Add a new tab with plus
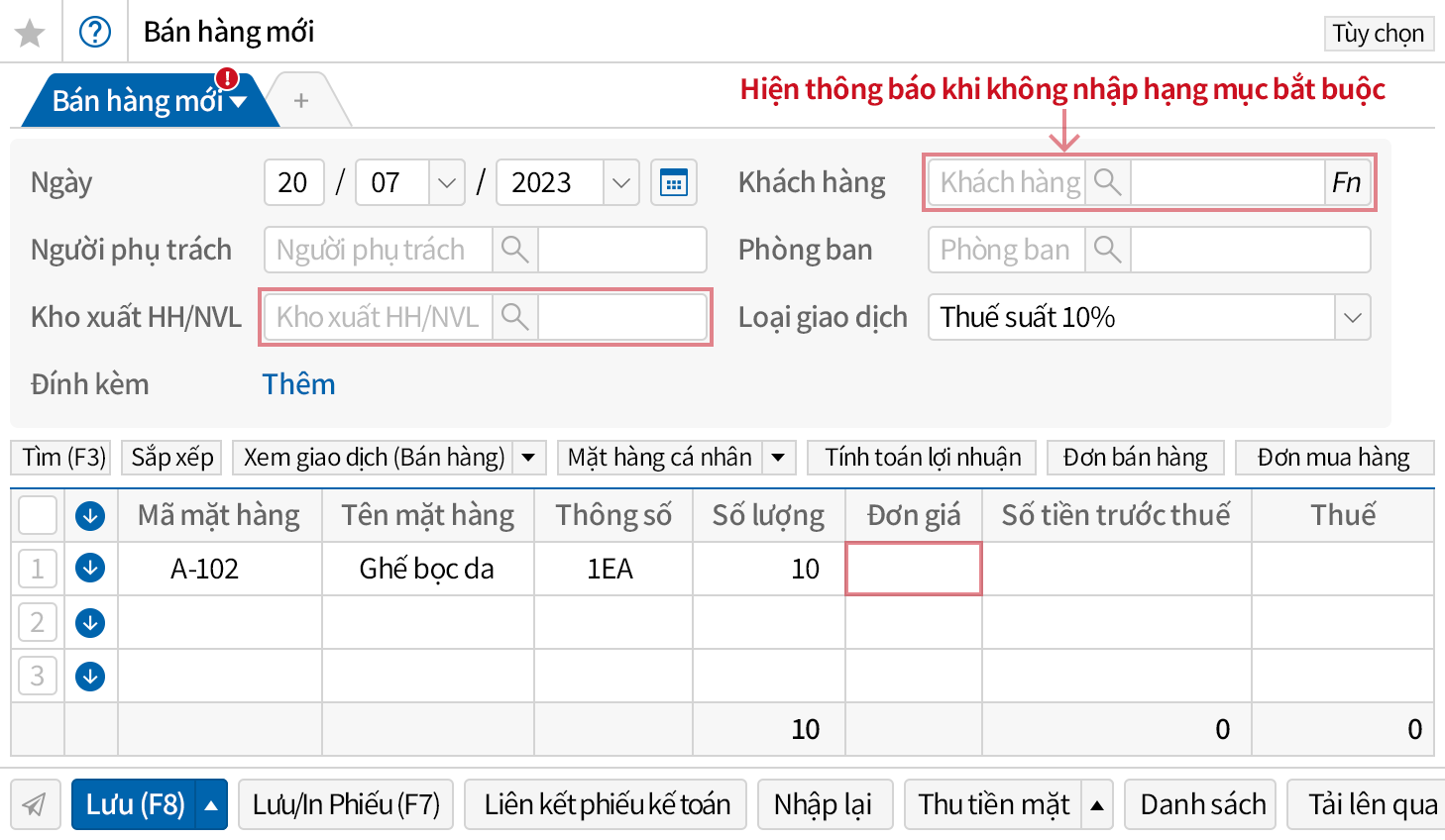The width and height of the screenshot is (1445, 840). (x=301, y=101)
